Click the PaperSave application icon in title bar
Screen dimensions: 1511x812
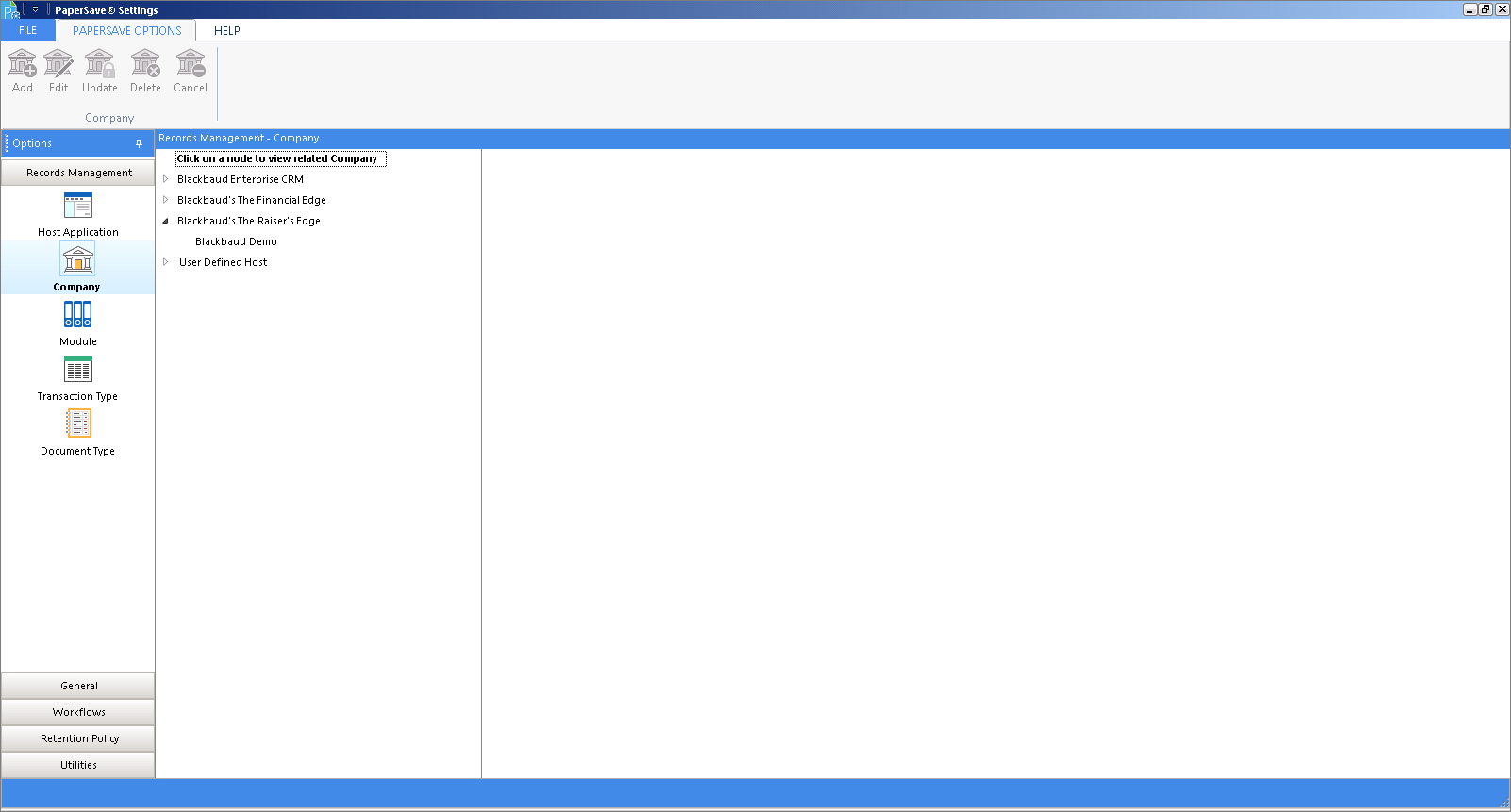pyautogui.click(x=11, y=9)
